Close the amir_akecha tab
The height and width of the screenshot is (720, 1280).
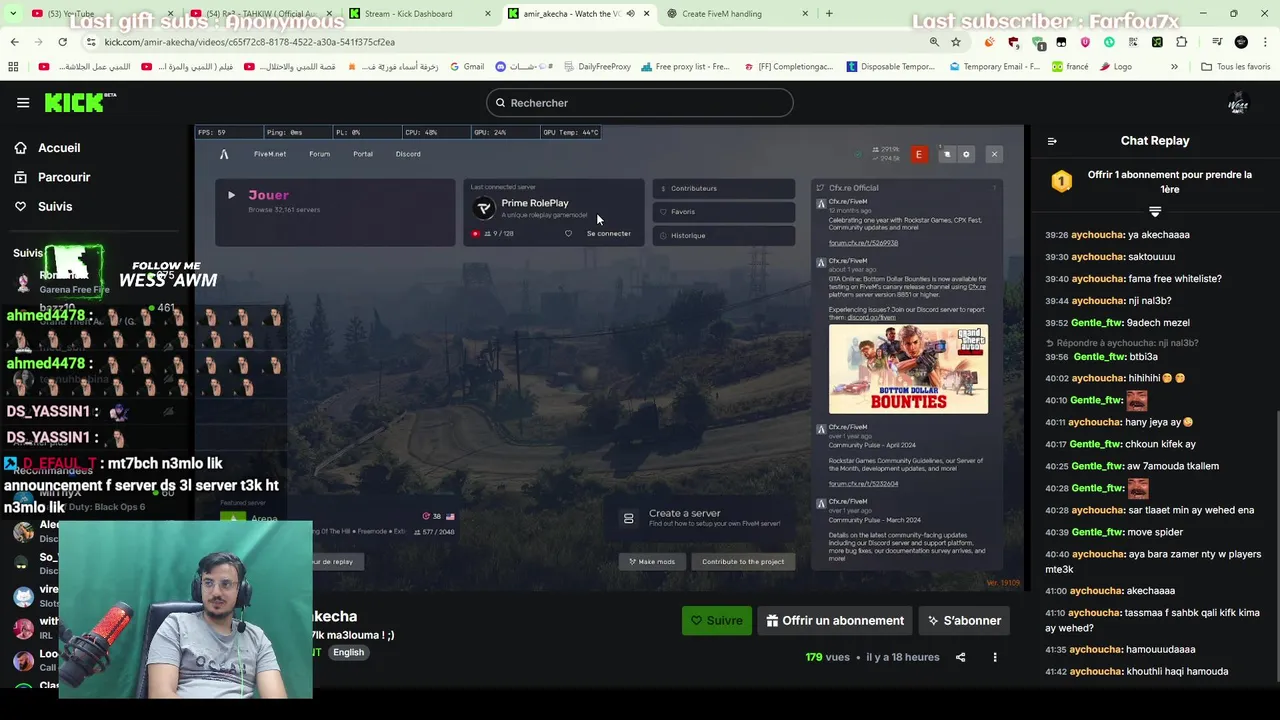(647, 14)
